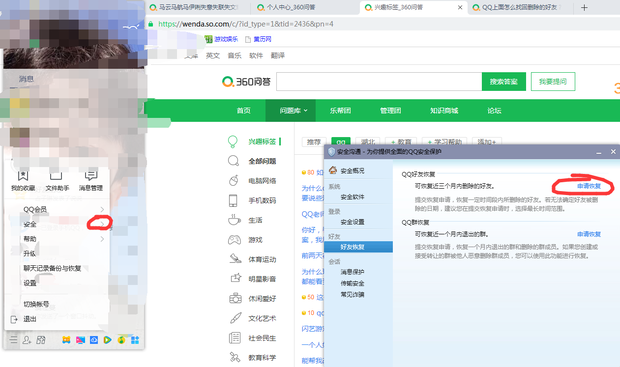Open 管理团 in green nav bar

pos(391,111)
